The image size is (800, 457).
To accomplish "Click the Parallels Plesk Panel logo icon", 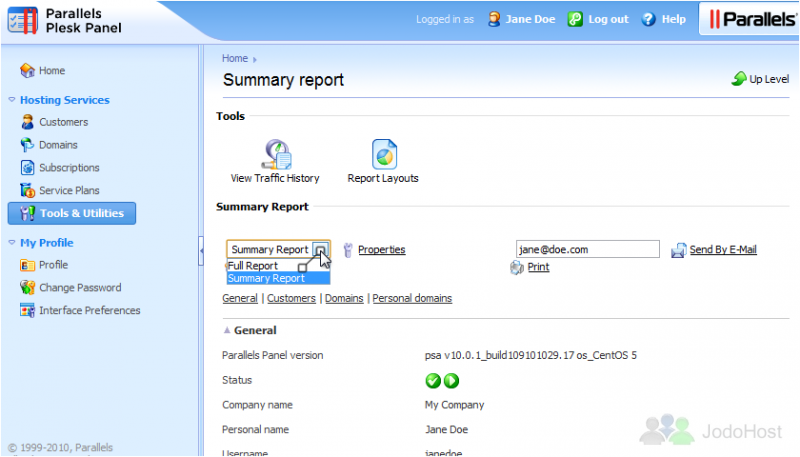I will point(22,20).
